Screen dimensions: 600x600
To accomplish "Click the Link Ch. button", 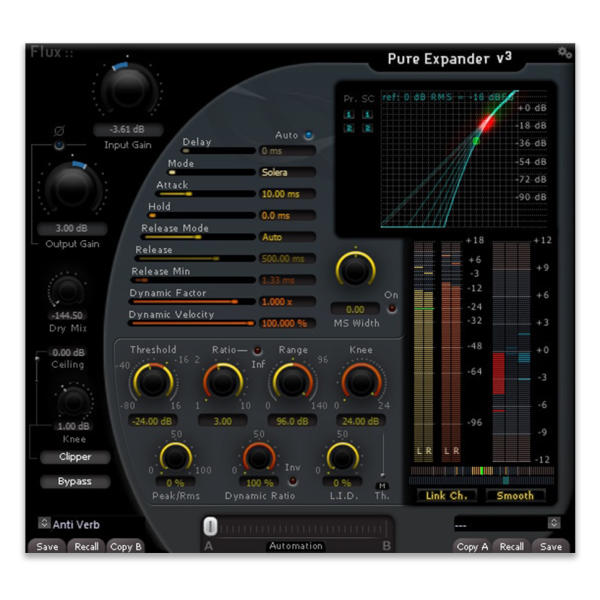I will [447, 496].
